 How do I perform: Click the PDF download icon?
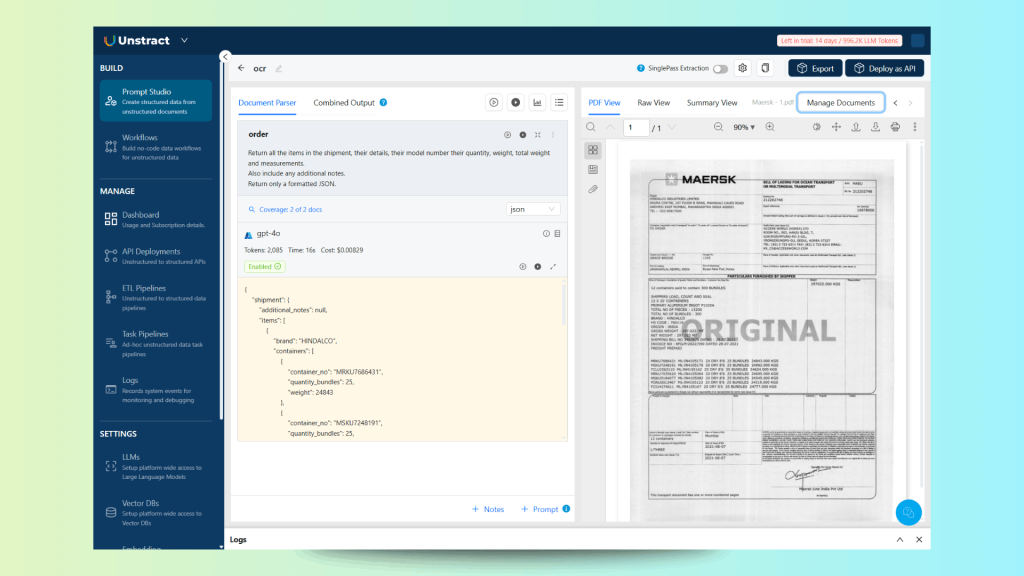[875, 127]
